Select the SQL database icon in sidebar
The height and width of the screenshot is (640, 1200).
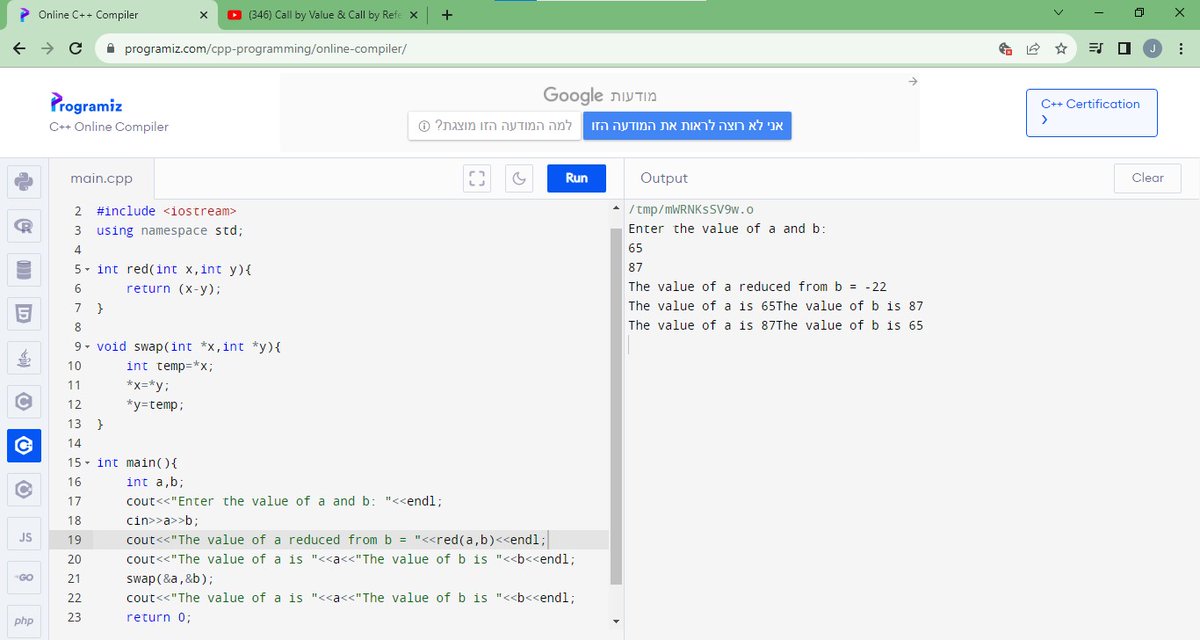24,268
